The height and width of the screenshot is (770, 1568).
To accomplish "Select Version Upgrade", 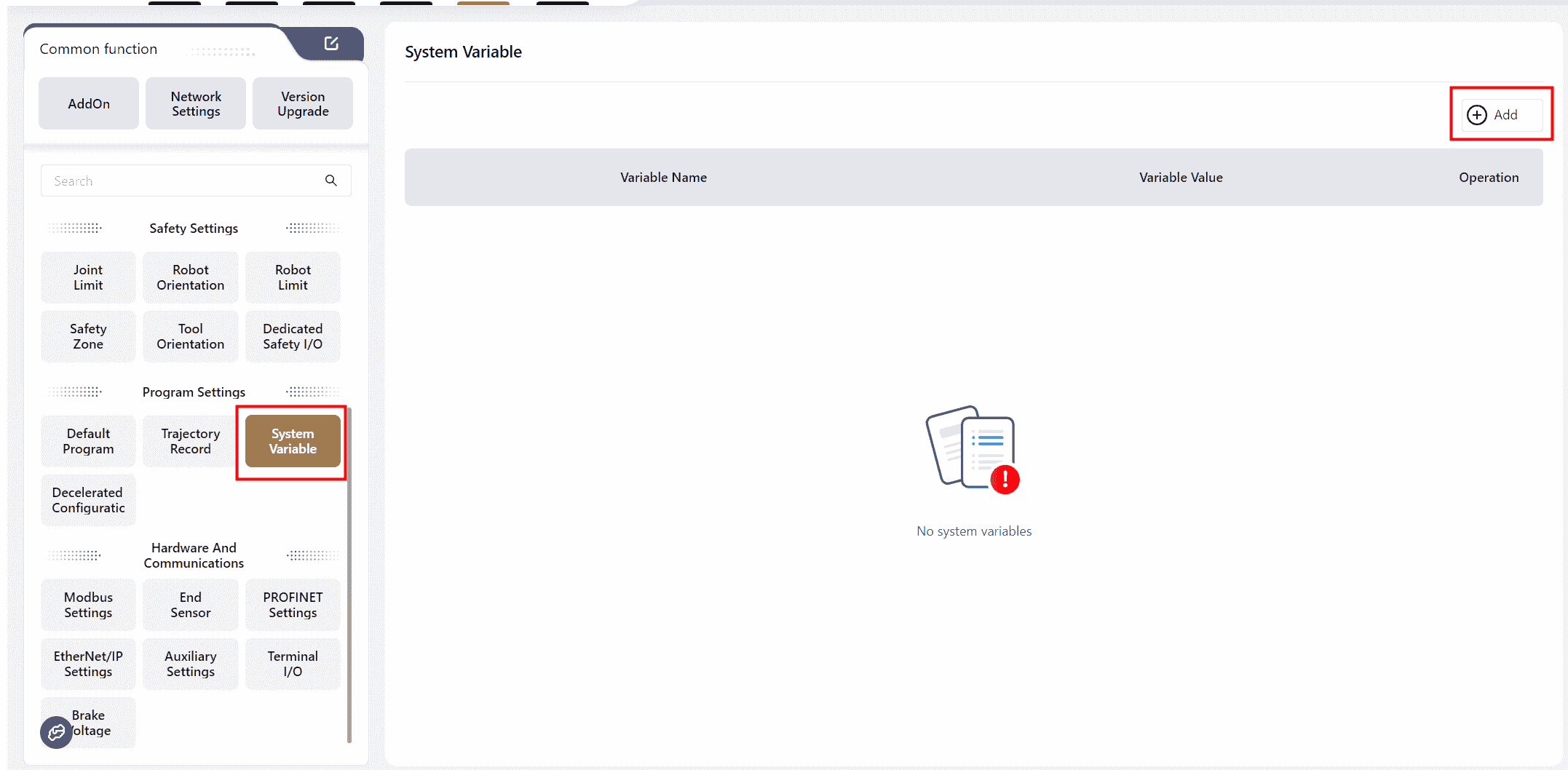I will tap(303, 104).
